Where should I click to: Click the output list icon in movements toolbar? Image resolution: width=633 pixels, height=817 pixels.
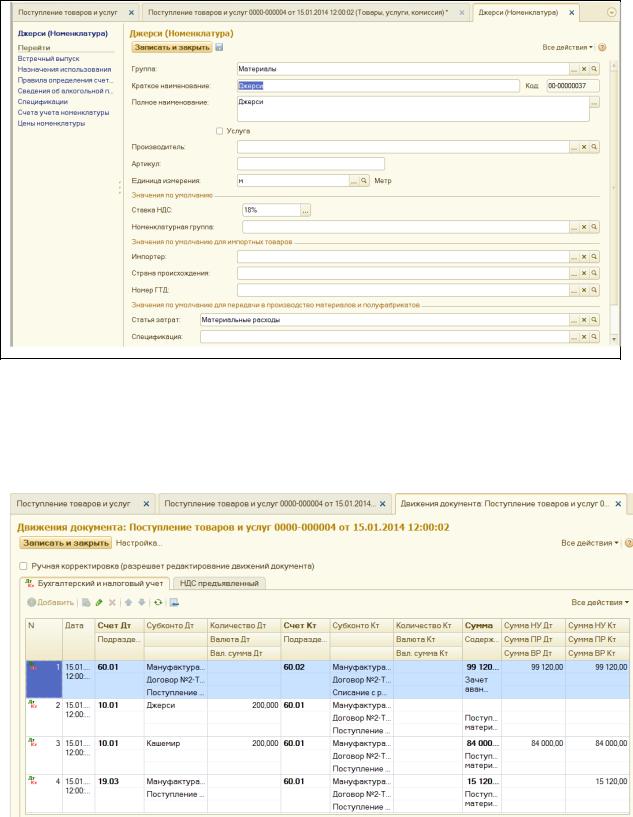point(174,602)
